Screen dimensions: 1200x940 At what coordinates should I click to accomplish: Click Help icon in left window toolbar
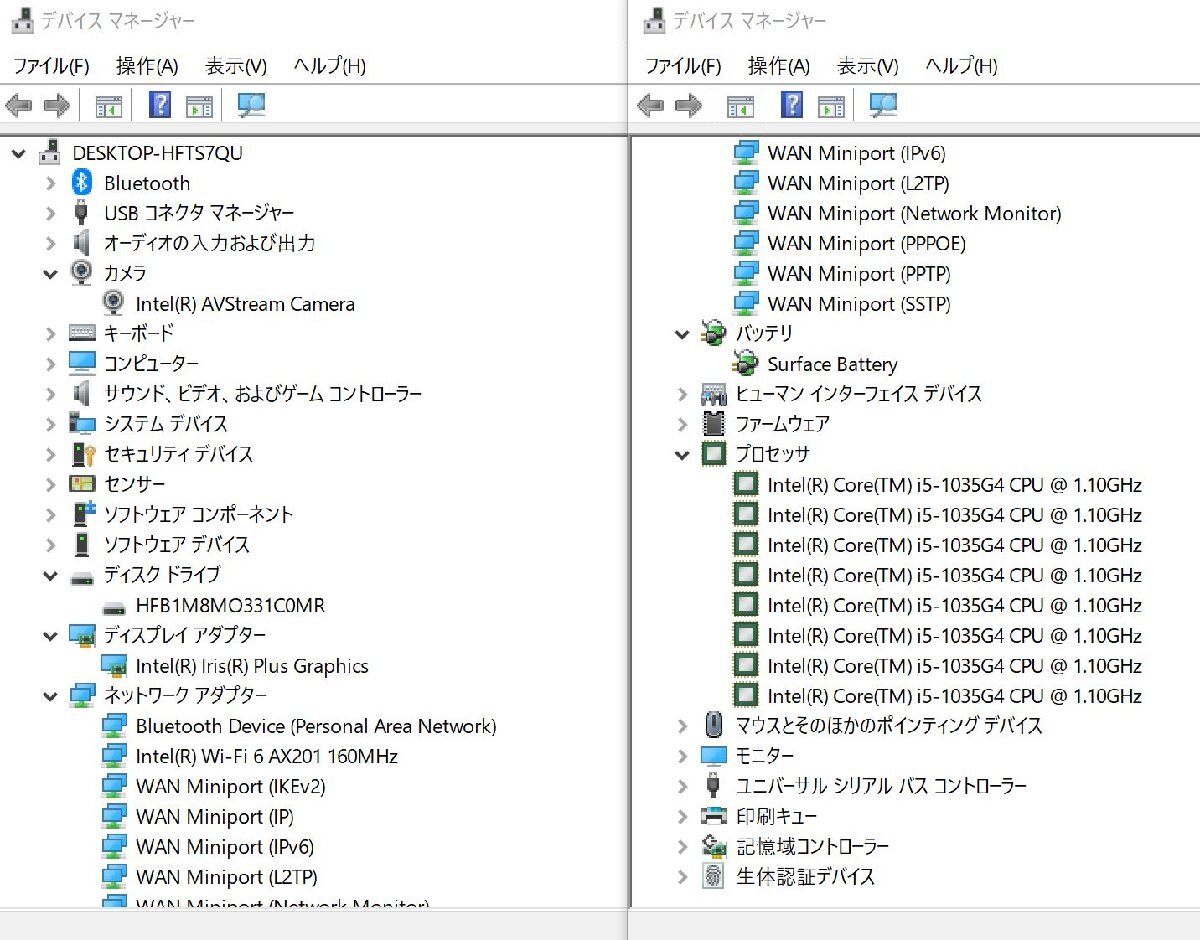tap(160, 105)
